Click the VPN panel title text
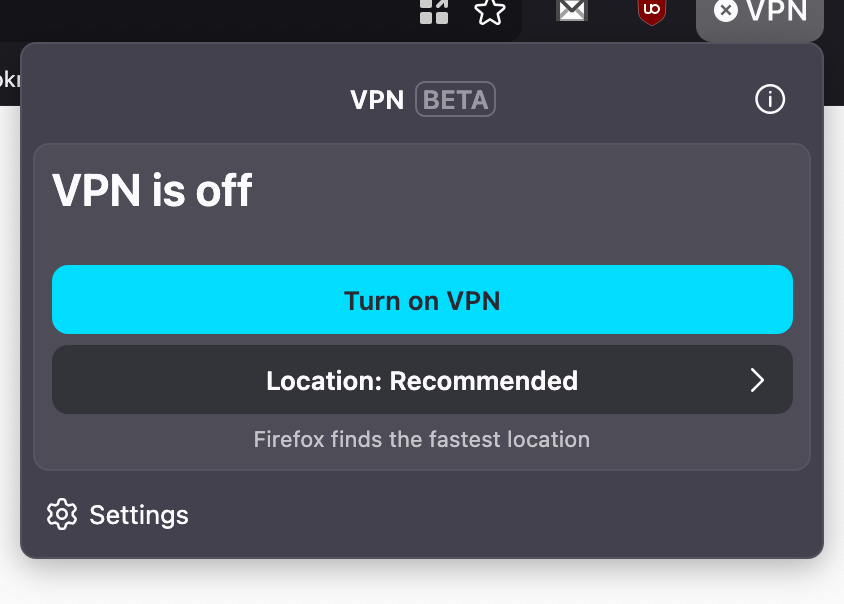Viewport: 844px width, 604px height. 377,100
